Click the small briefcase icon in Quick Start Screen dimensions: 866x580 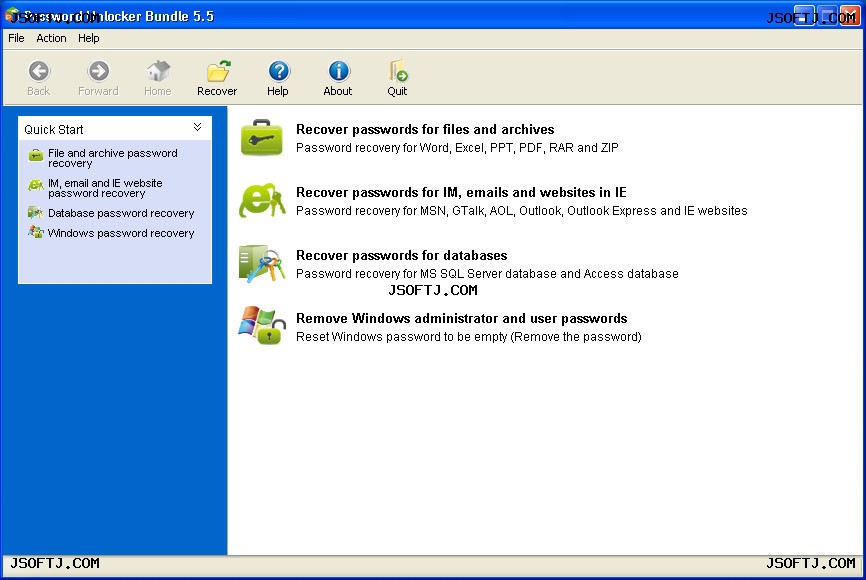click(35, 155)
